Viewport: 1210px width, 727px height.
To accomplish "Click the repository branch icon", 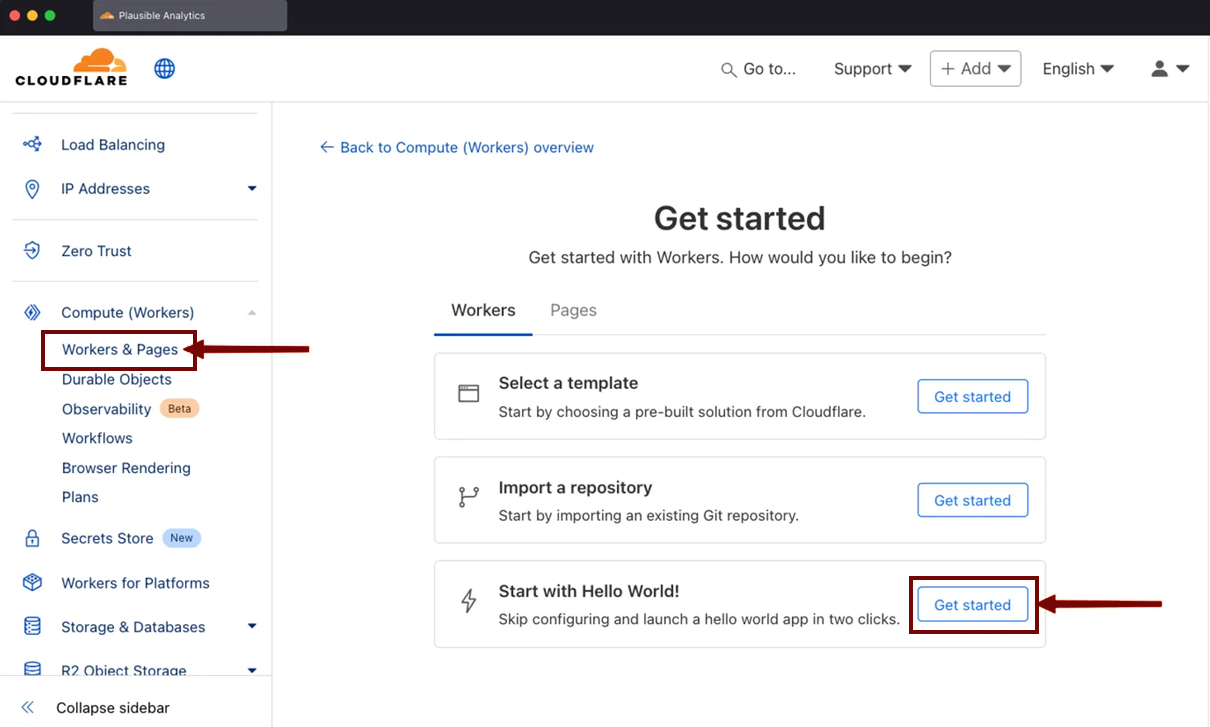I will tap(468, 497).
